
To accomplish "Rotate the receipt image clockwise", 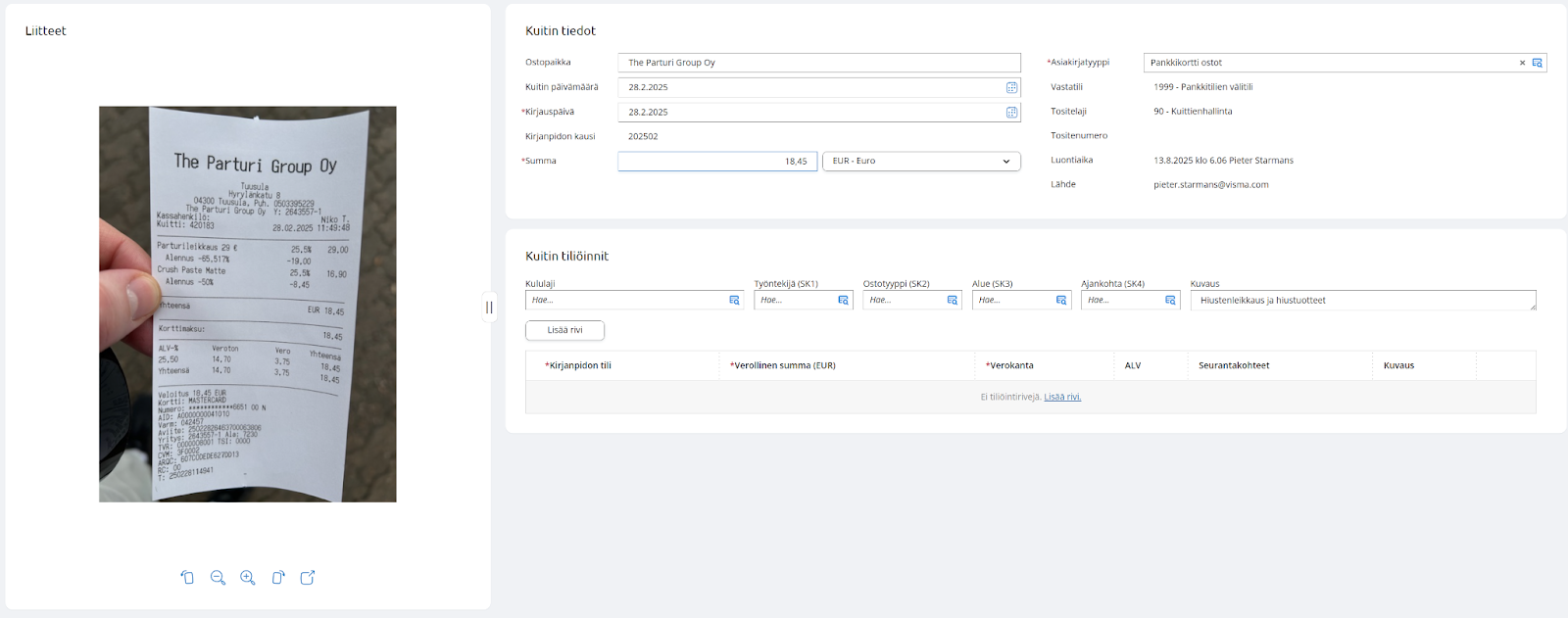I will coord(278,578).
